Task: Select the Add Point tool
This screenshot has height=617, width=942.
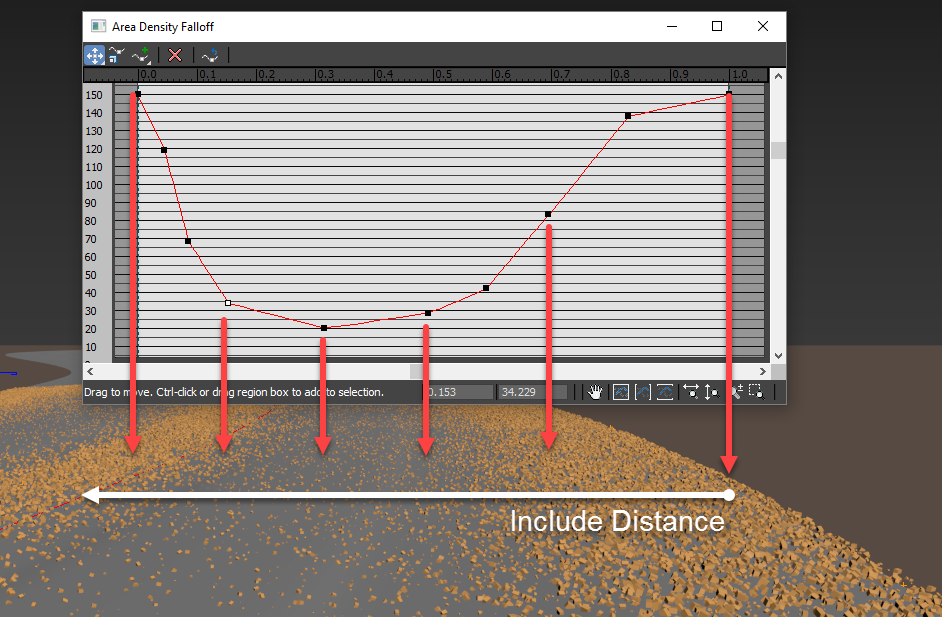Action: (140, 55)
